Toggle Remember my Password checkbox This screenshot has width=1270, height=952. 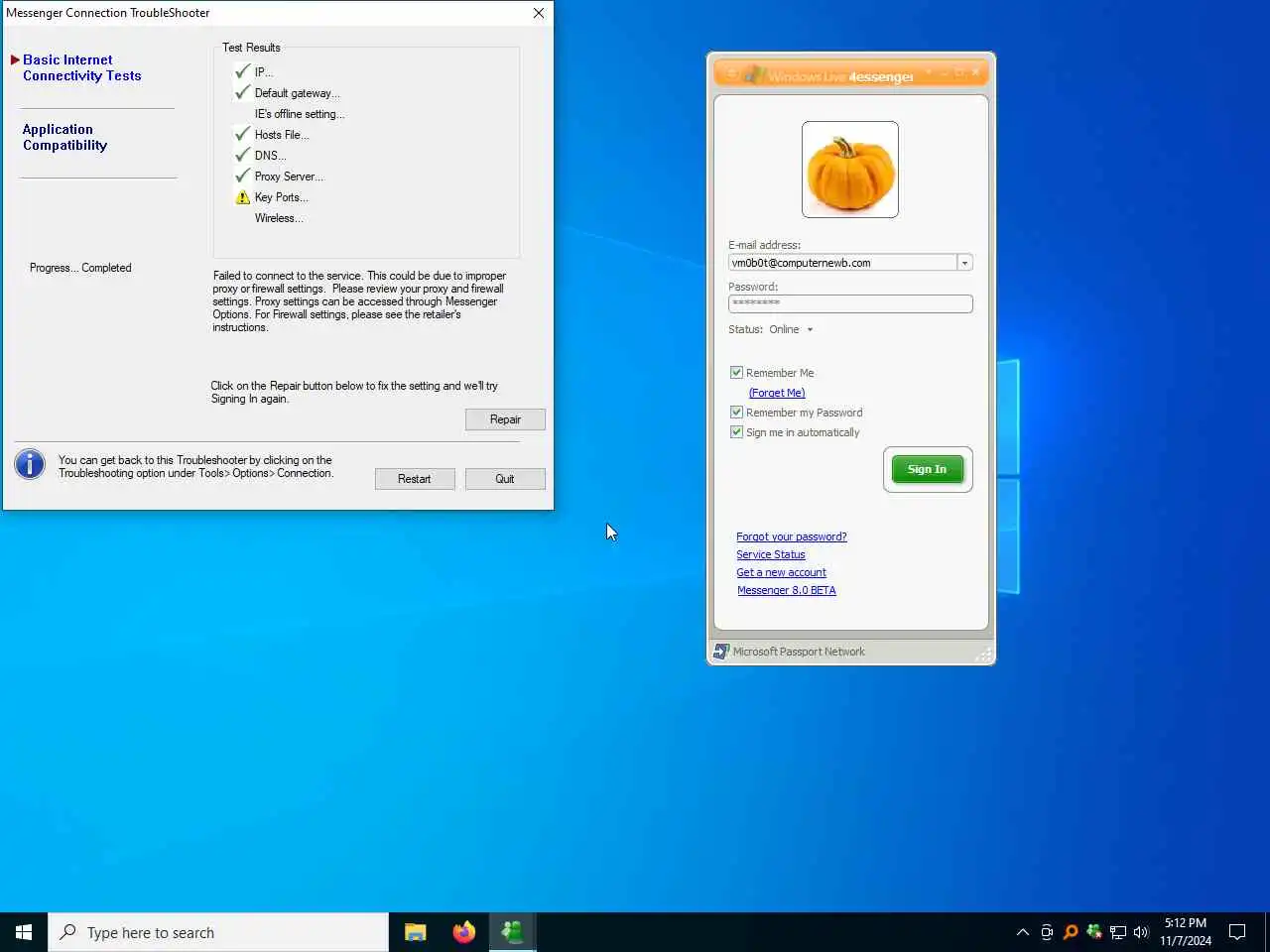click(736, 413)
